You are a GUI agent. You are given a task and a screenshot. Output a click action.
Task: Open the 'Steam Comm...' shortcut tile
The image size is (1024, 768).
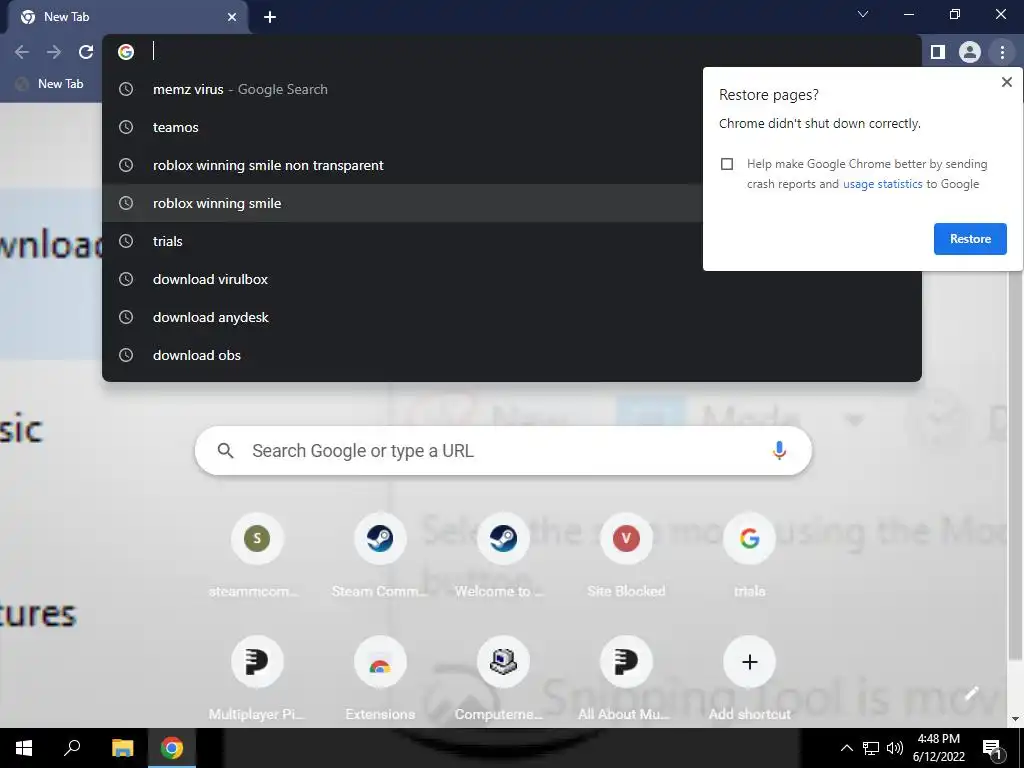(379, 555)
